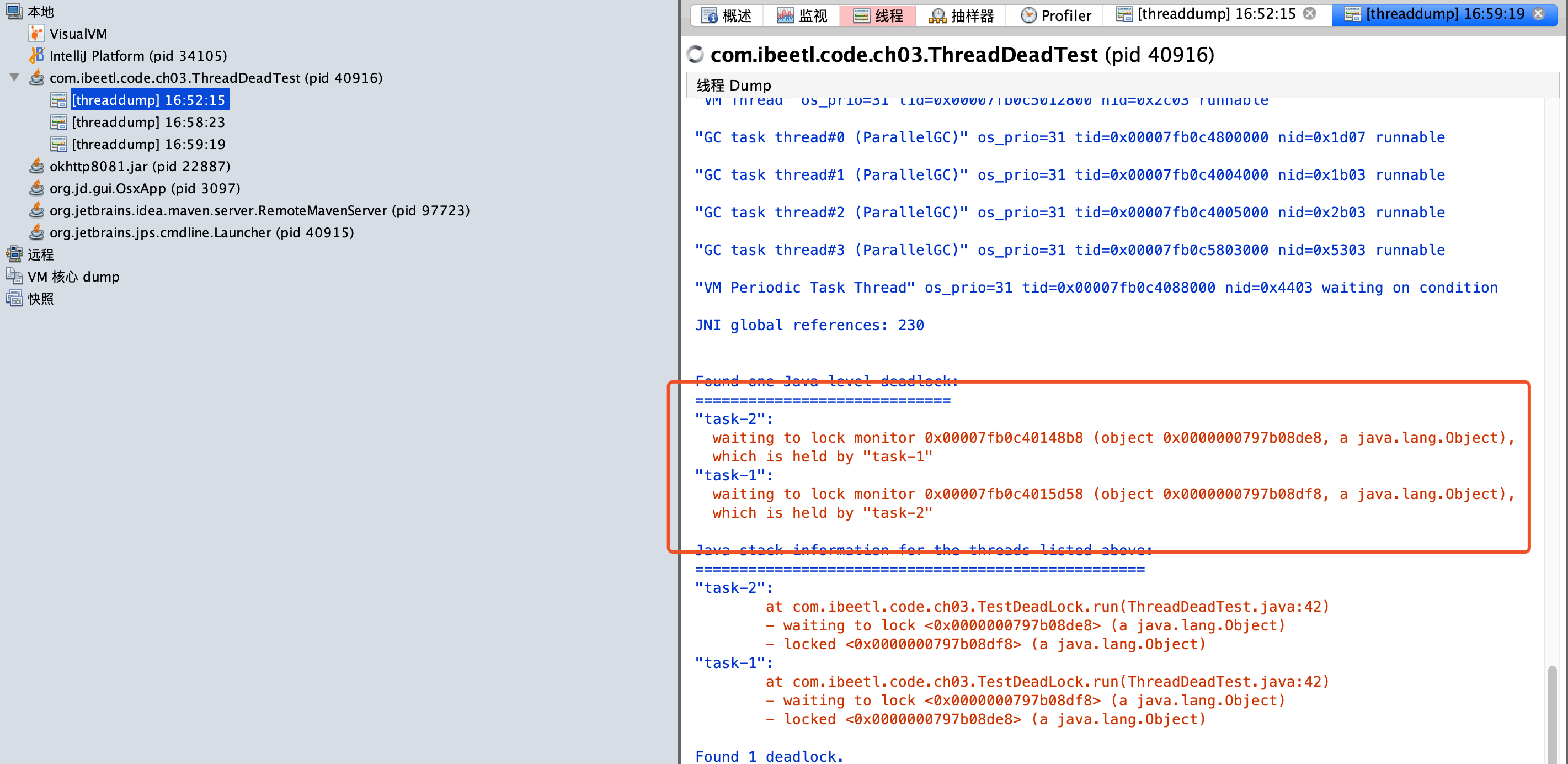This screenshot has height=764, width=1568.
Task: Close the threaddump 16:59:19 tab
Action: click(1538, 13)
